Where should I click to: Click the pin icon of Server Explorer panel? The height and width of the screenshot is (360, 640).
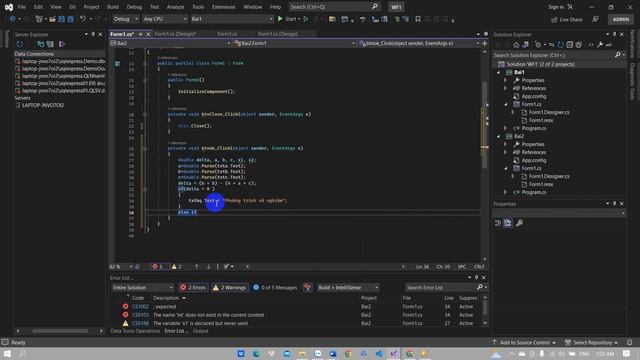93,34
